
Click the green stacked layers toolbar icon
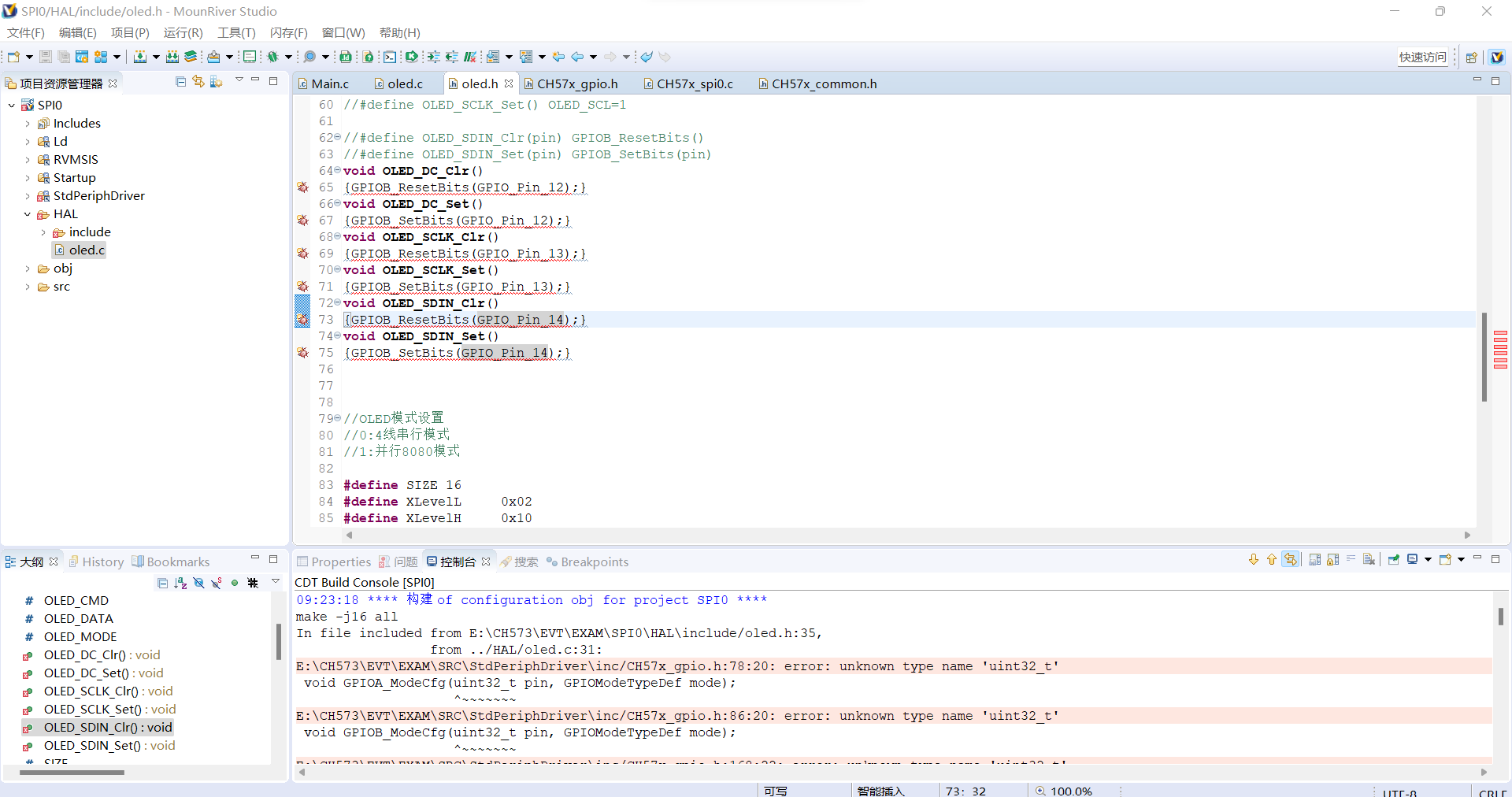[x=191, y=57]
